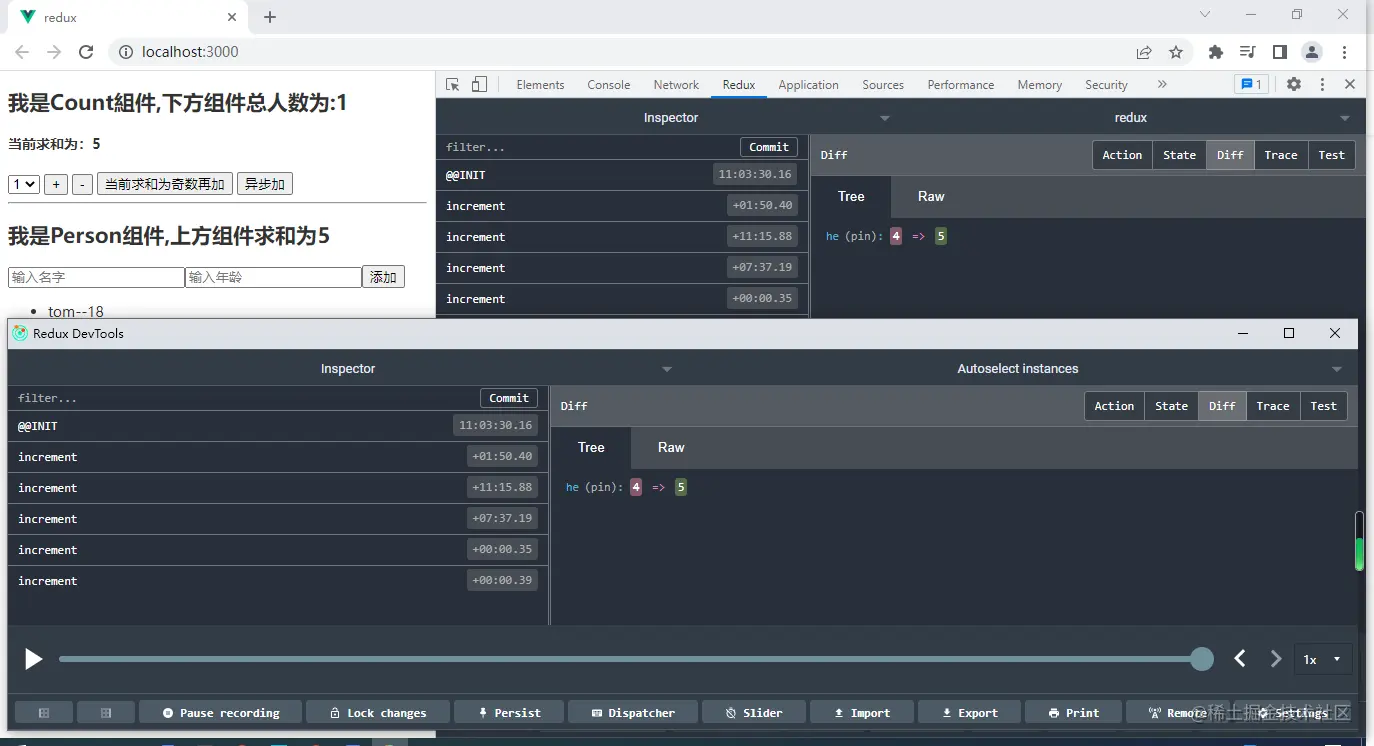The width and height of the screenshot is (1374, 746).
Task: Bookmark this page with the star icon
Action: tap(1176, 52)
